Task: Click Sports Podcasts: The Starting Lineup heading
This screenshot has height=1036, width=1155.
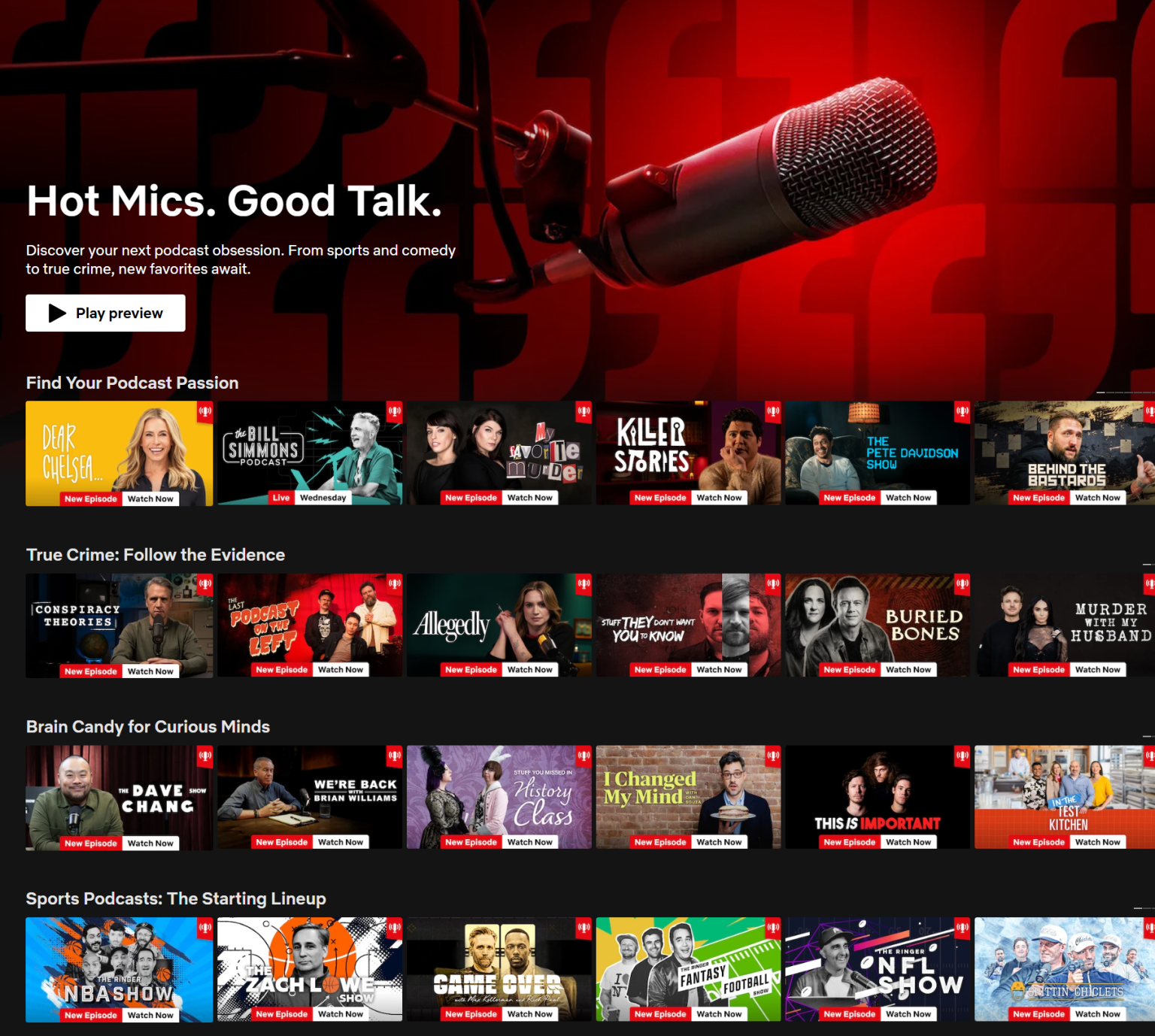Action: pos(176,899)
